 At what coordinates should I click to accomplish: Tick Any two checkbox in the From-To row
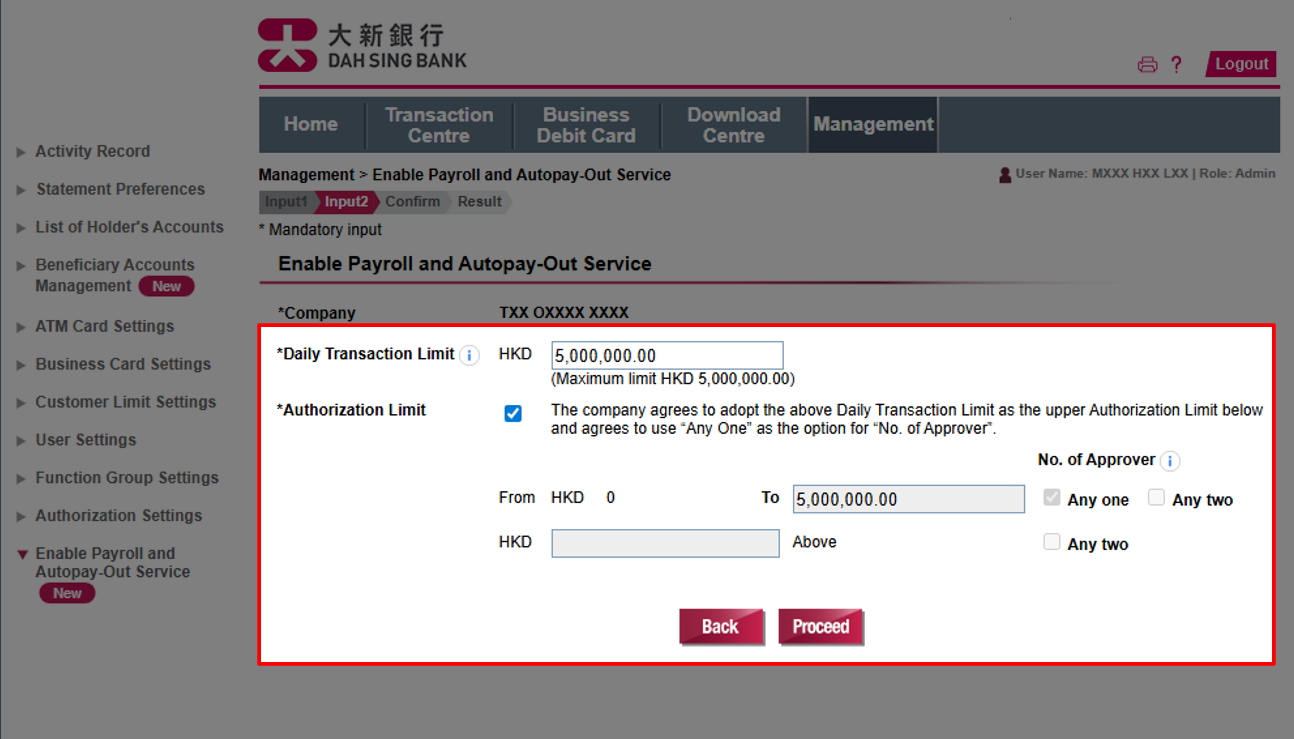tap(1156, 497)
